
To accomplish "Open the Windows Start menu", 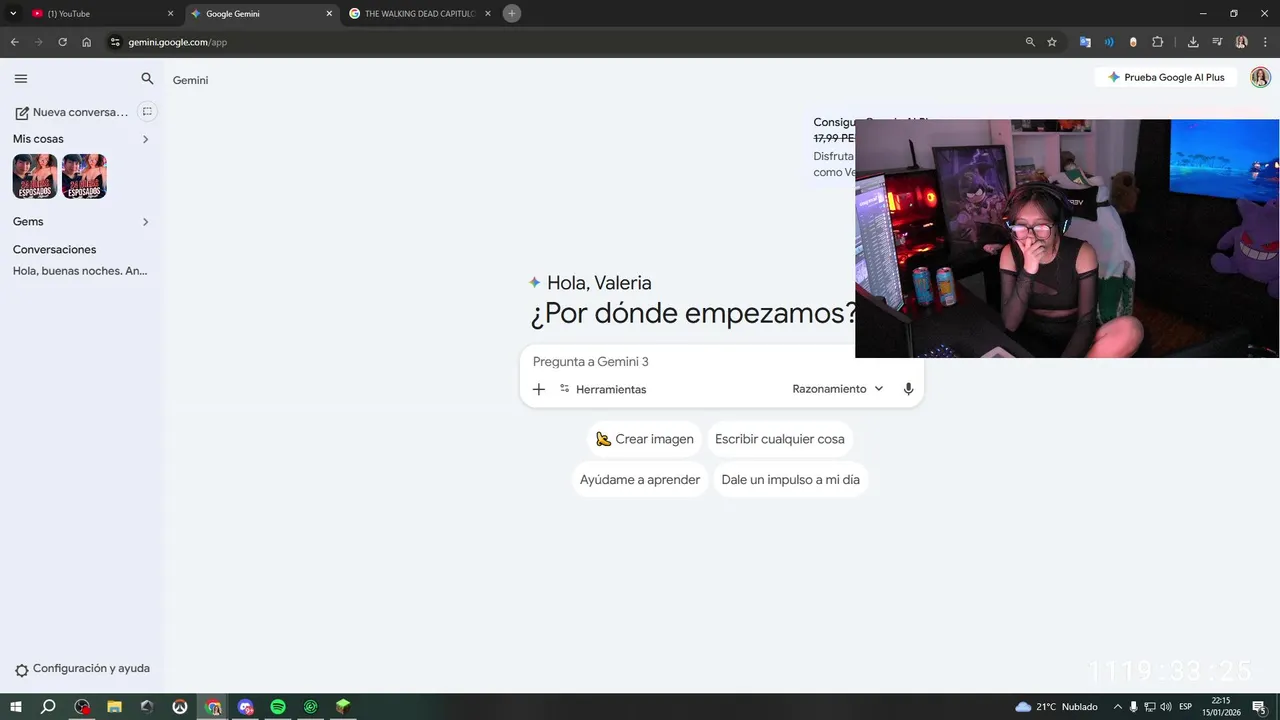I will click(16, 707).
